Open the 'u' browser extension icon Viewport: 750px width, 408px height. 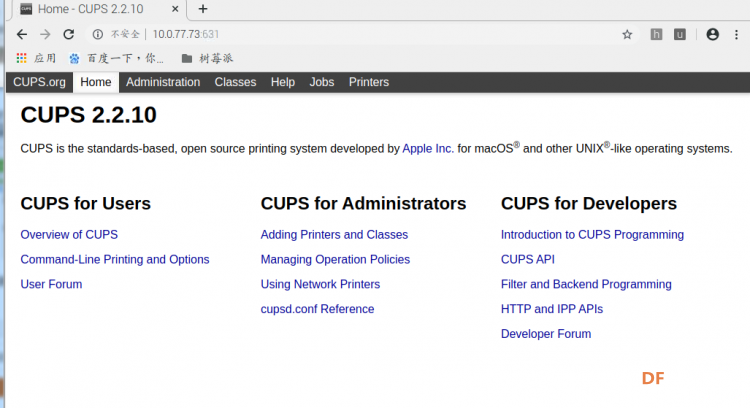(x=680, y=34)
